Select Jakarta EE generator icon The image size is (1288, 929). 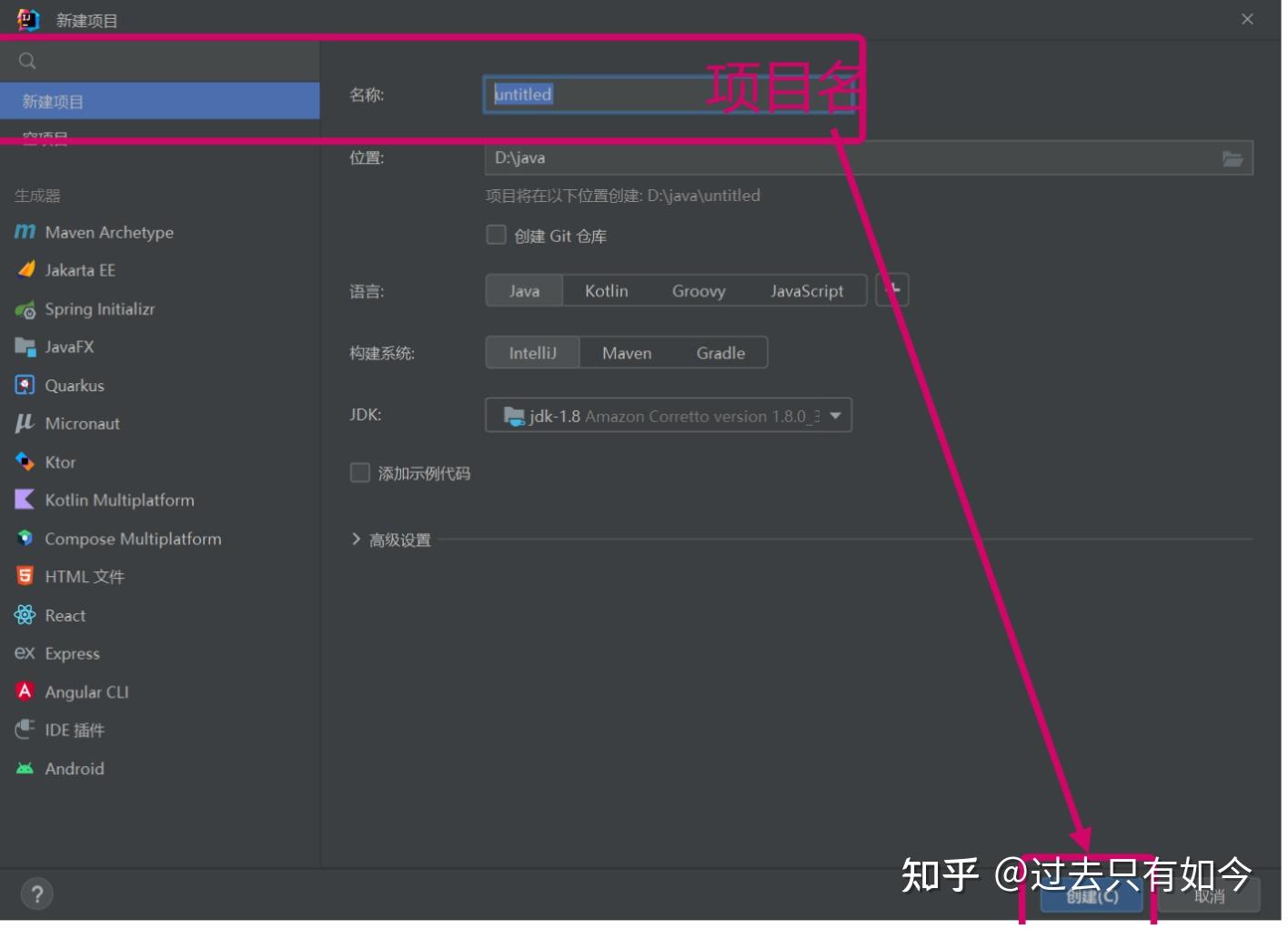pos(25,270)
